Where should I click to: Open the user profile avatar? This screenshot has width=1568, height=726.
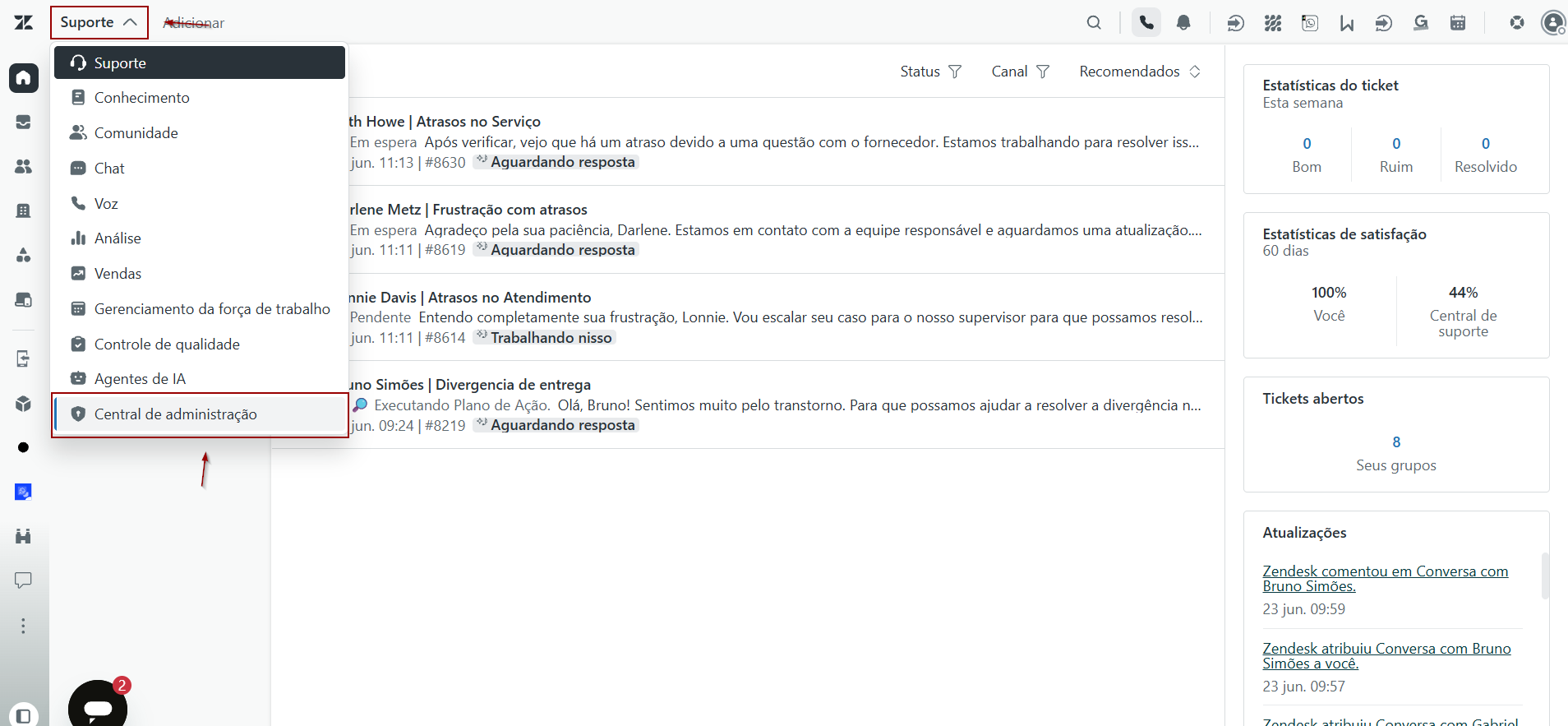[x=1553, y=22]
